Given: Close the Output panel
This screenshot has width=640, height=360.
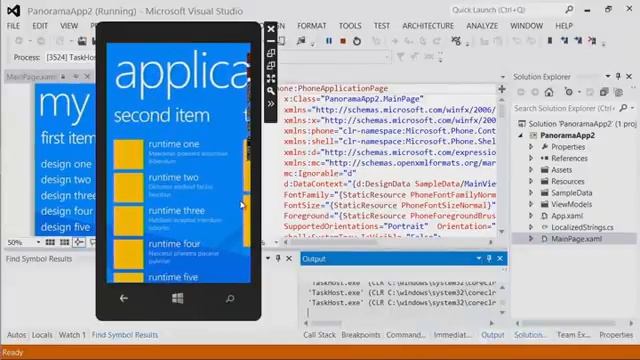Looking at the screenshot, I should click(x=500, y=258).
